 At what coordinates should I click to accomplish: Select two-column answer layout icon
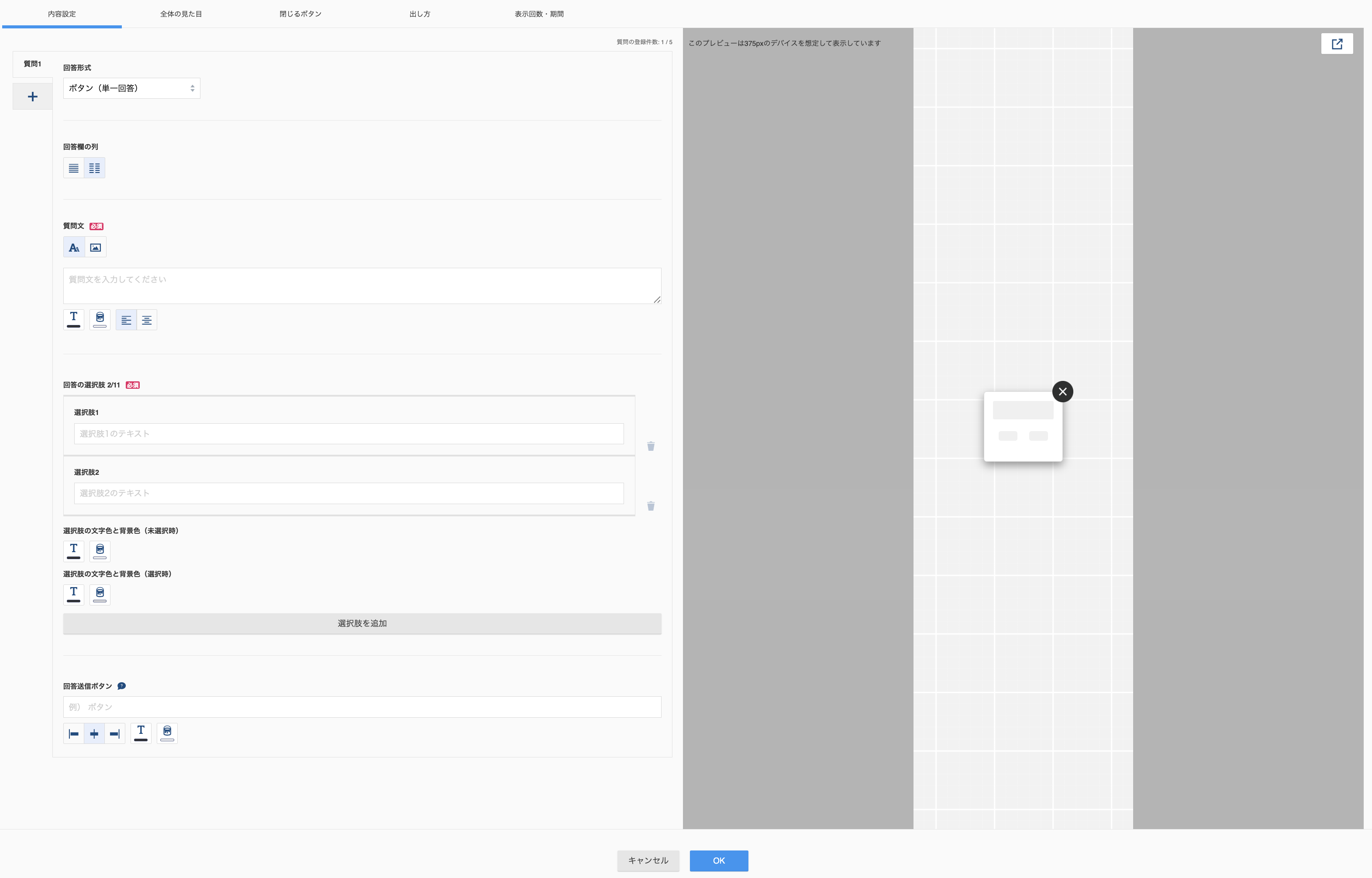95,168
